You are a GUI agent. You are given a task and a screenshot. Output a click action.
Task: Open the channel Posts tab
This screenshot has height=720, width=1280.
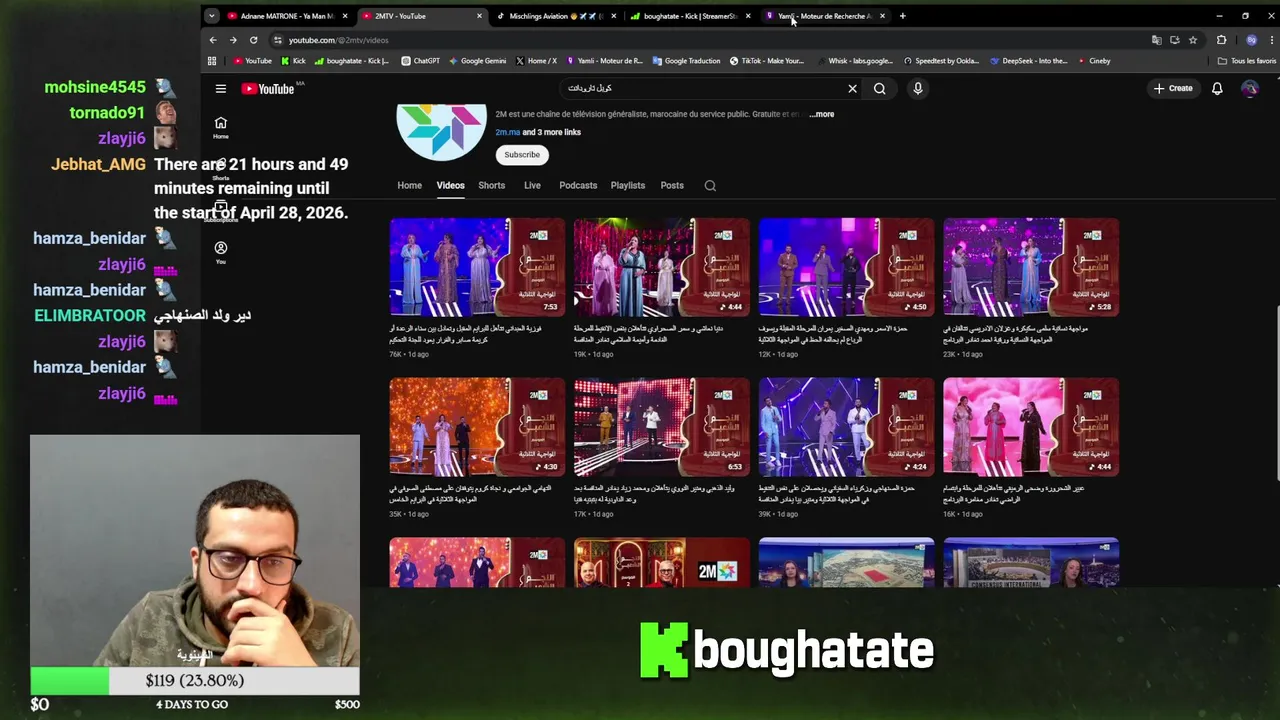672,185
